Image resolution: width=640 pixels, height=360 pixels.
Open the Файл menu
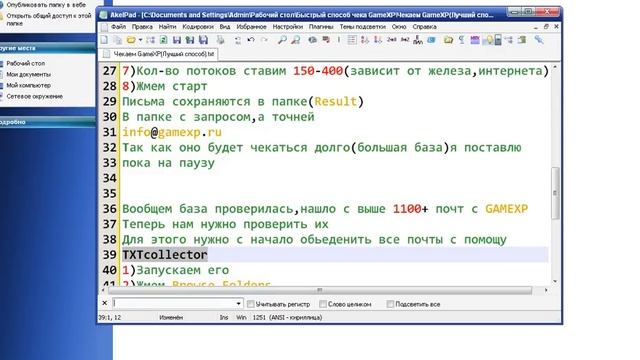pos(118,27)
